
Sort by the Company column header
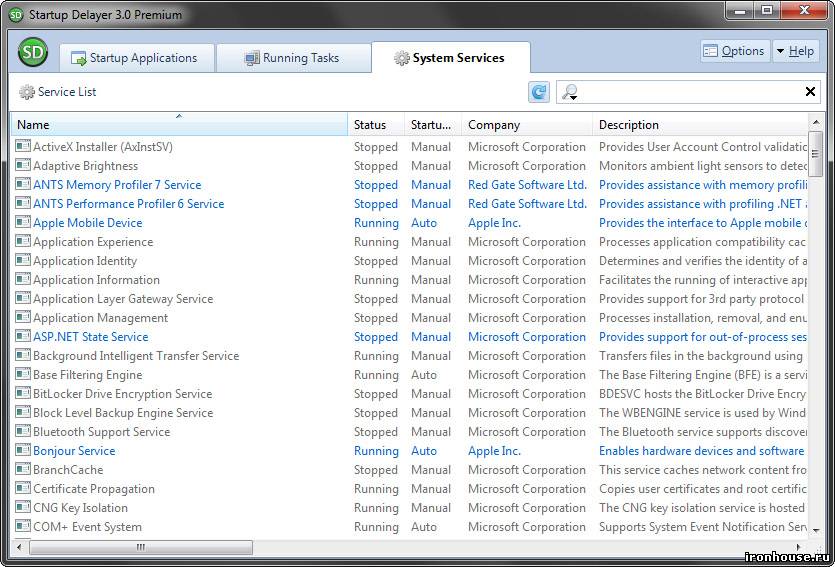coord(527,125)
